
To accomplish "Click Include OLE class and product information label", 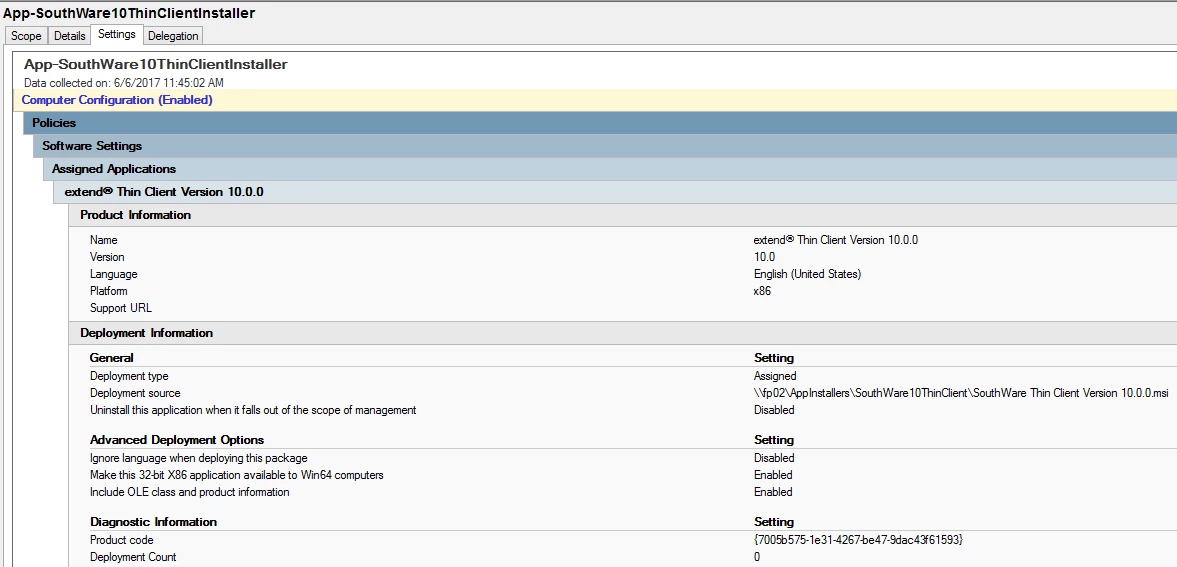I will pyautogui.click(x=190, y=492).
